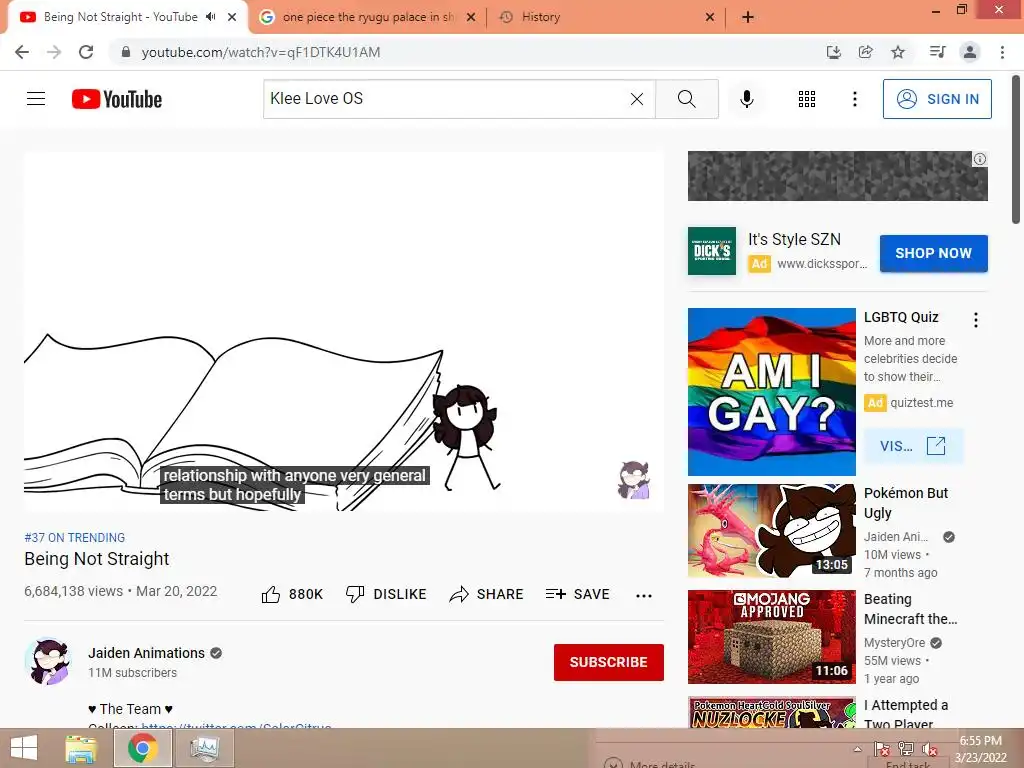Go to YouTube home via logo

pos(117,99)
